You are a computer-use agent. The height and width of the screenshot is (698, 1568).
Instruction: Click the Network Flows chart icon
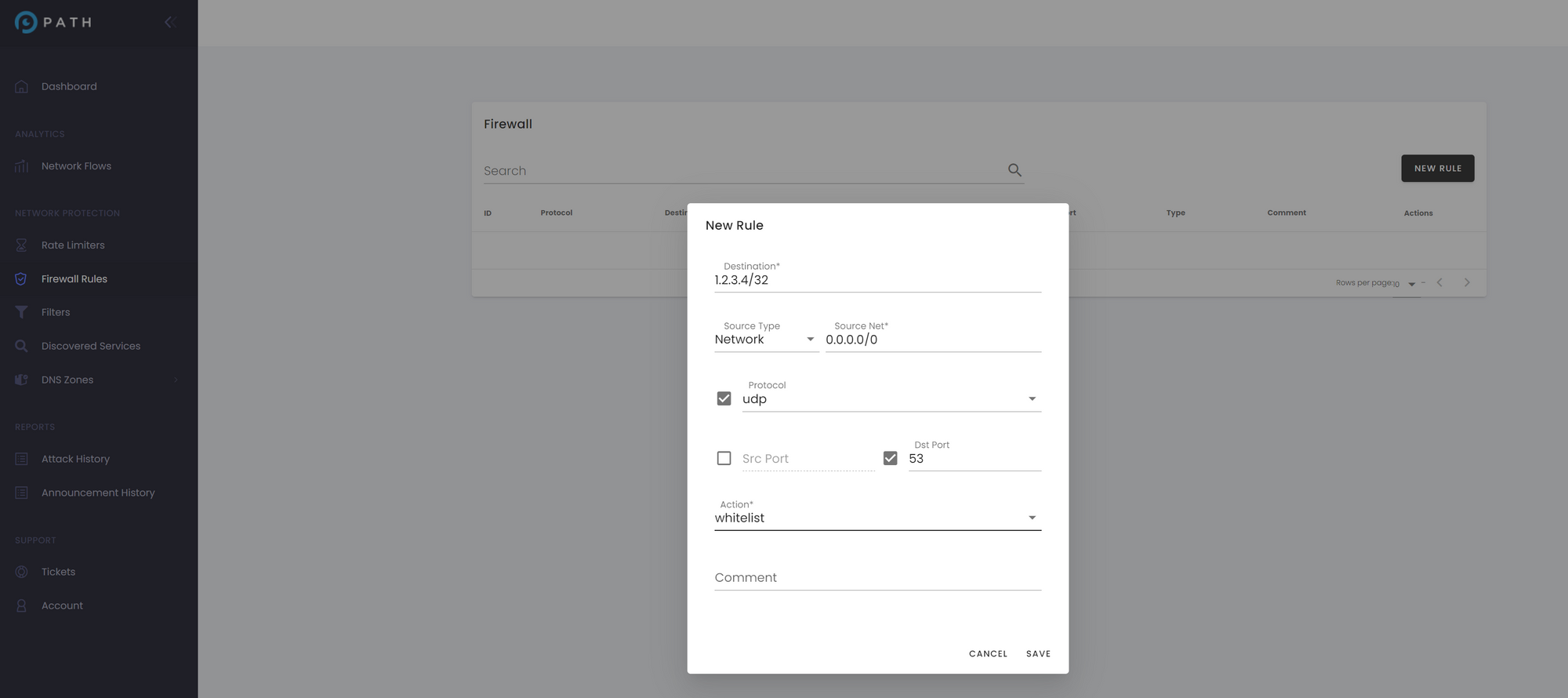point(22,166)
